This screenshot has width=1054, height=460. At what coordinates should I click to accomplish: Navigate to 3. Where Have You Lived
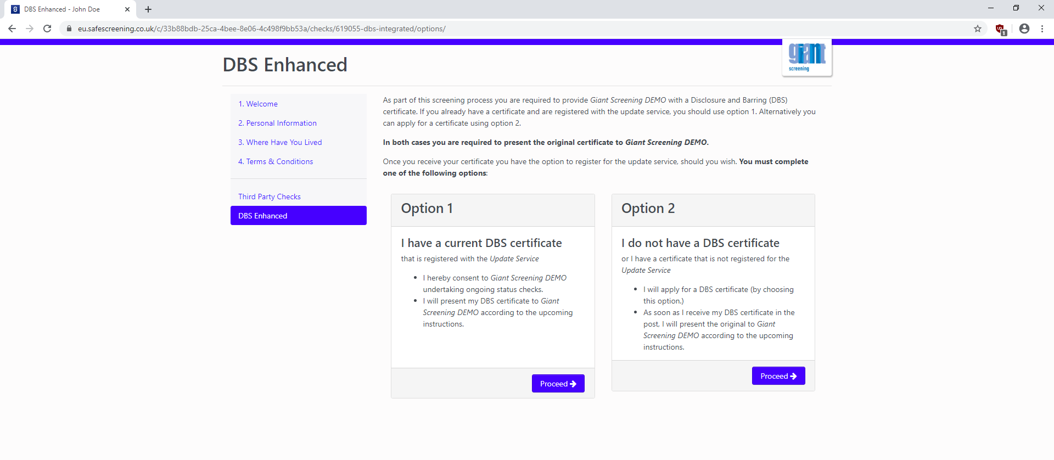[x=280, y=142]
